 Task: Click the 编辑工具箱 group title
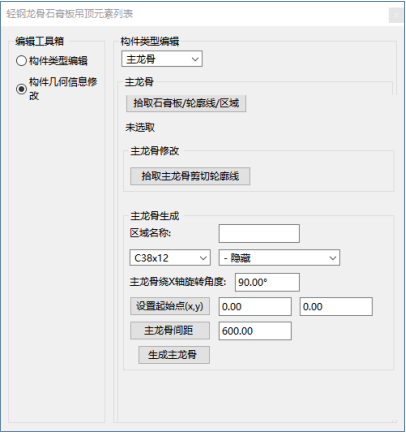coord(39,41)
